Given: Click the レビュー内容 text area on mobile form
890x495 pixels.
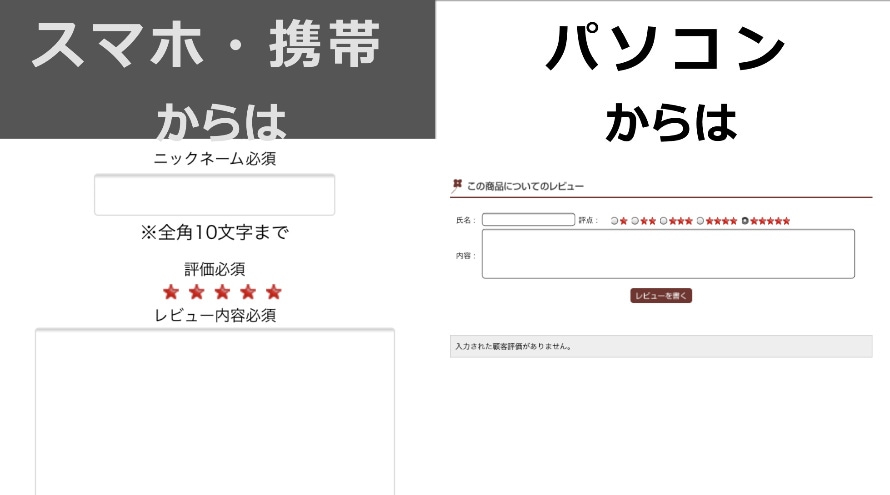Looking at the screenshot, I should (x=214, y=410).
